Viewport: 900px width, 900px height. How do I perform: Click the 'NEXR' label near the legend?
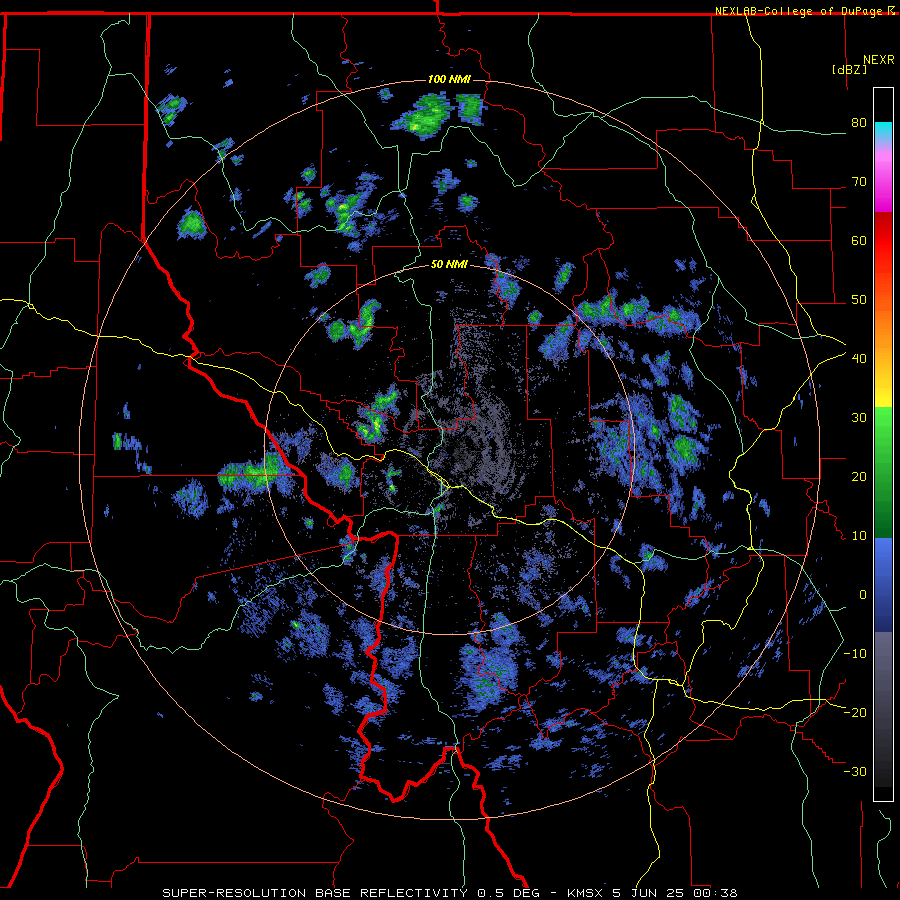879,60
